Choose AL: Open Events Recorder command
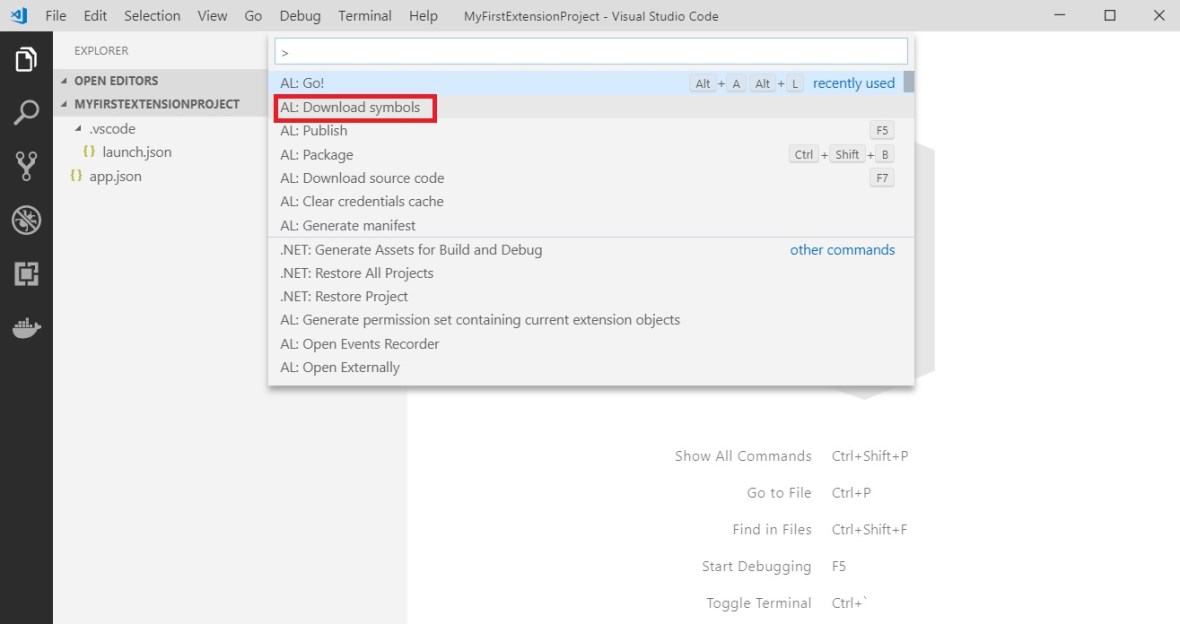Viewport: 1180px width, 624px height. pyautogui.click(x=360, y=344)
